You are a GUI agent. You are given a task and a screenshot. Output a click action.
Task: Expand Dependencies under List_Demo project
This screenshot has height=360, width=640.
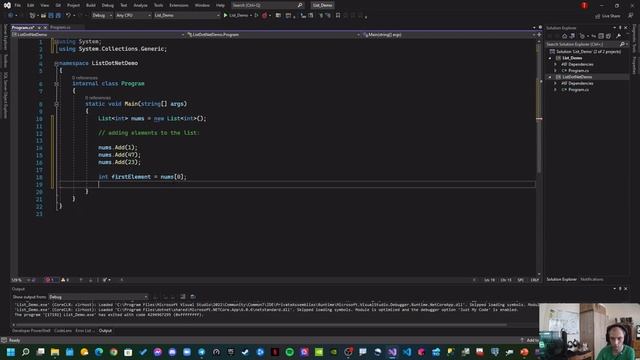tap(555, 64)
